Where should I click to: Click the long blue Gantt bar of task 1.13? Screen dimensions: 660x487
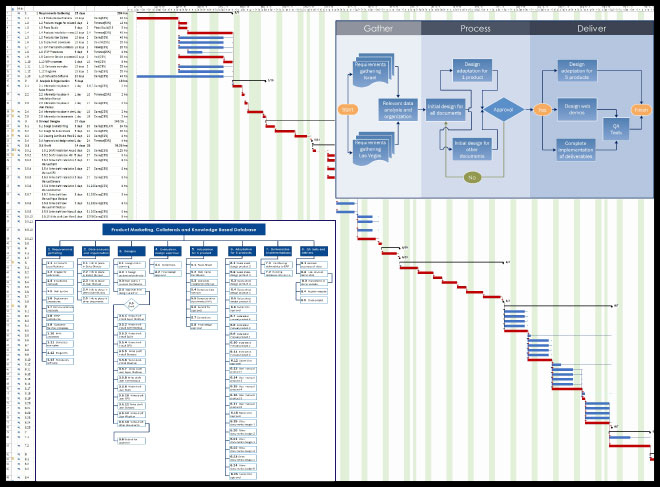(x=180, y=76)
